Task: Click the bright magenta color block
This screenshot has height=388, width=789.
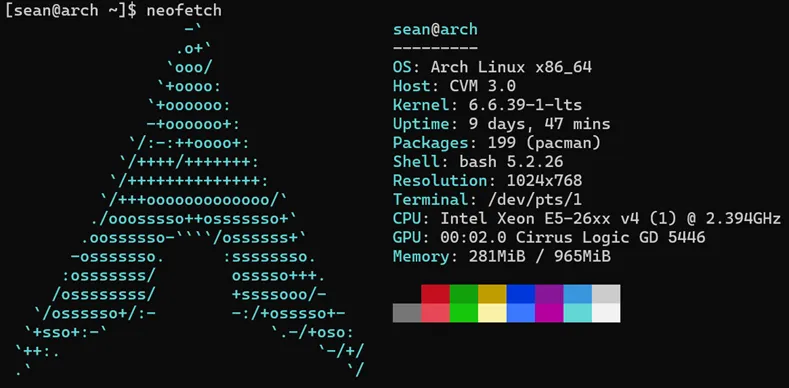Action: coord(549,313)
